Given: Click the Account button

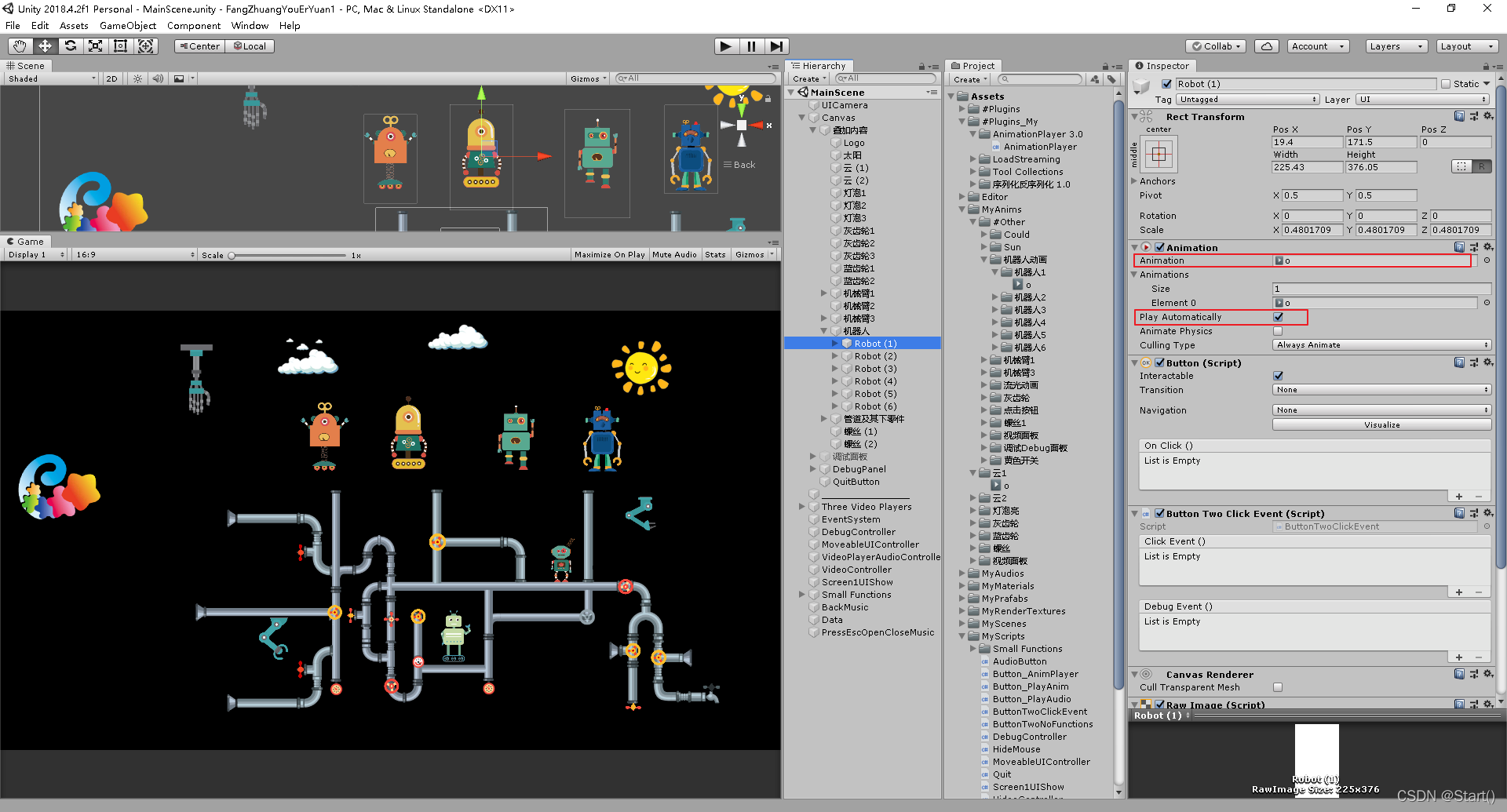Looking at the screenshot, I should click(1318, 46).
